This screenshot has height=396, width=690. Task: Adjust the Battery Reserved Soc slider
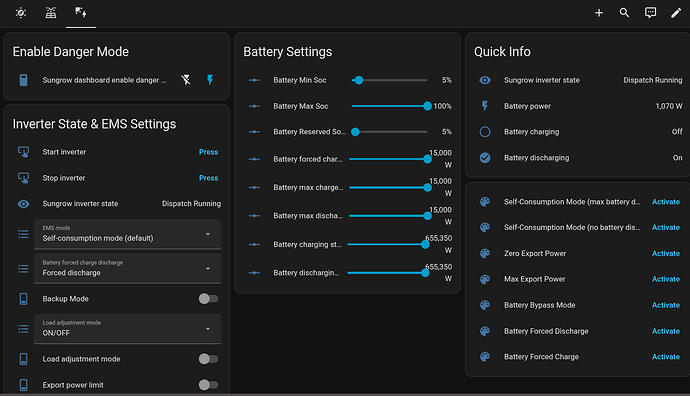tap(389, 132)
